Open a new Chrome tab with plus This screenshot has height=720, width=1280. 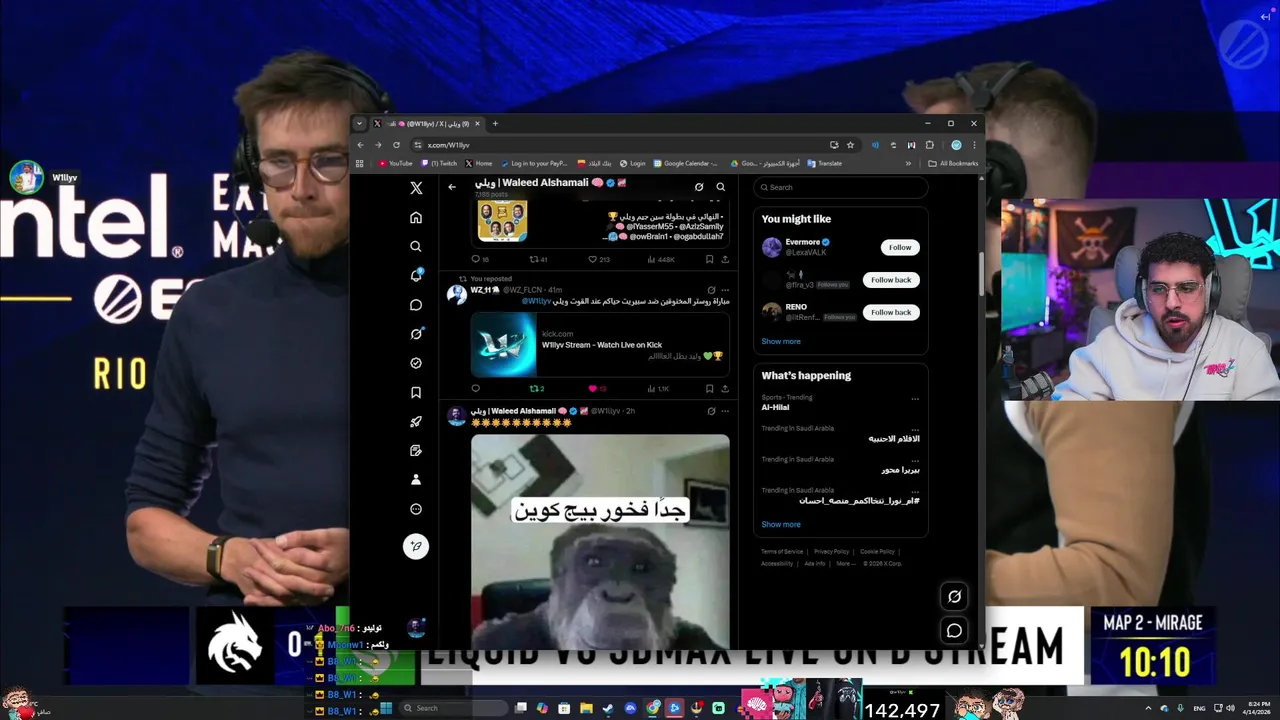coord(495,124)
